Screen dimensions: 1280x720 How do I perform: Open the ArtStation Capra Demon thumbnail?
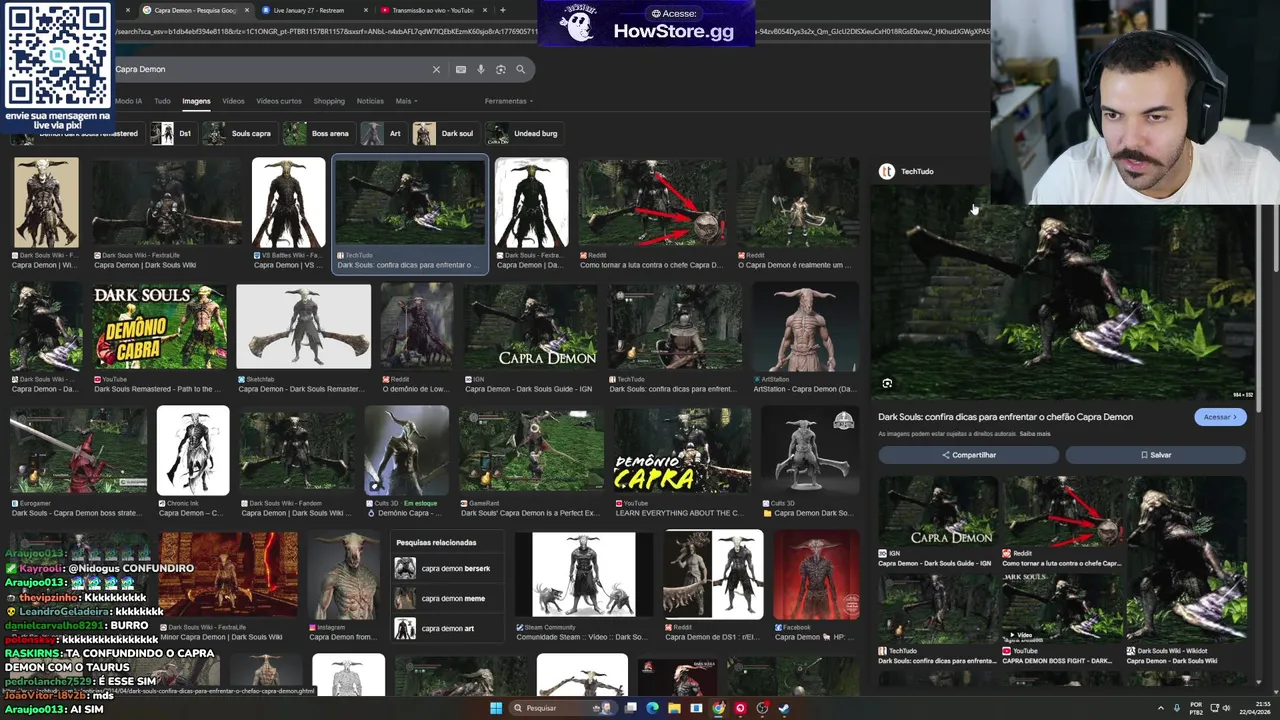[x=805, y=327]
